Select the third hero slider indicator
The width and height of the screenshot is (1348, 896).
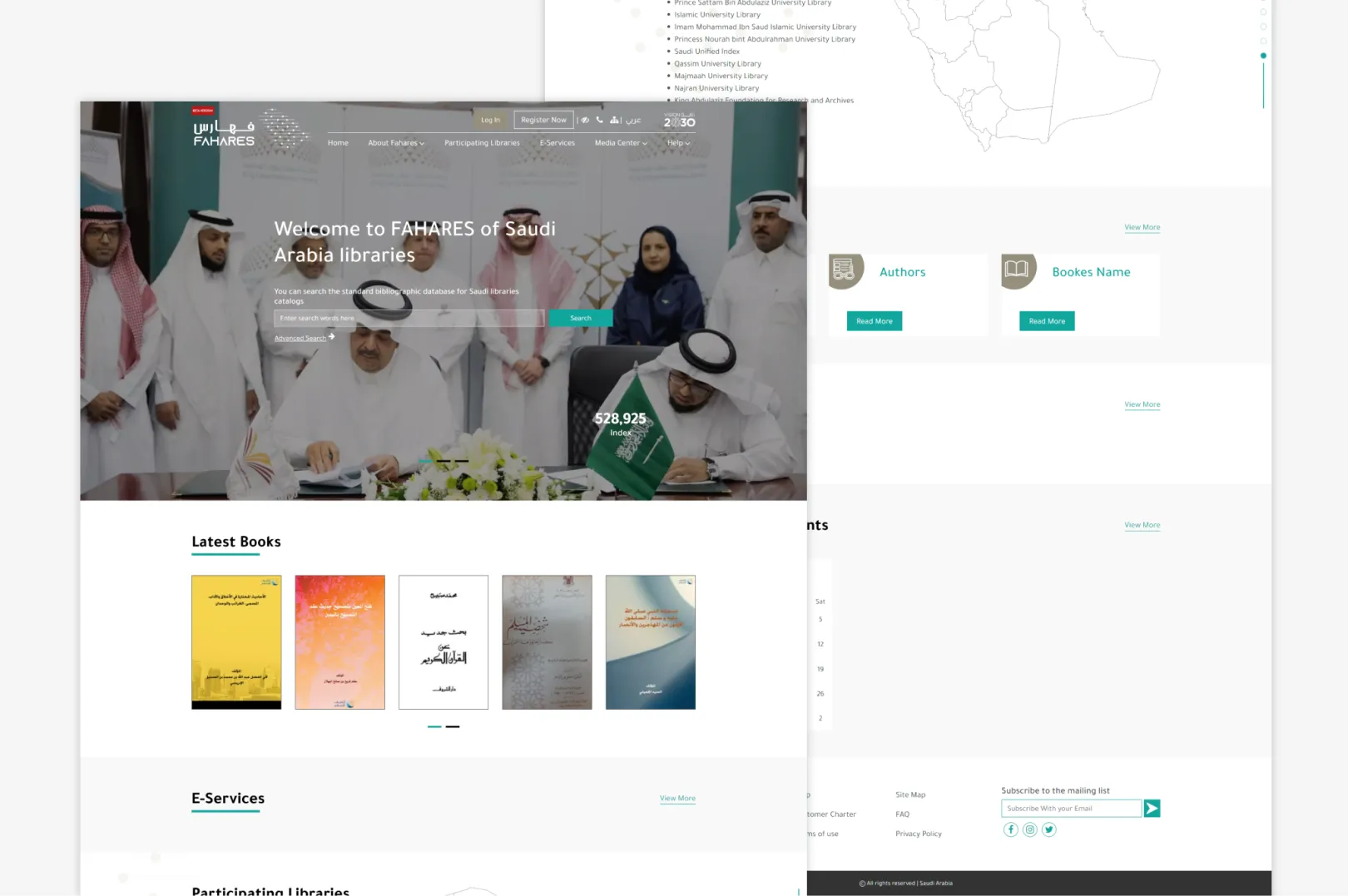[462, 461]
